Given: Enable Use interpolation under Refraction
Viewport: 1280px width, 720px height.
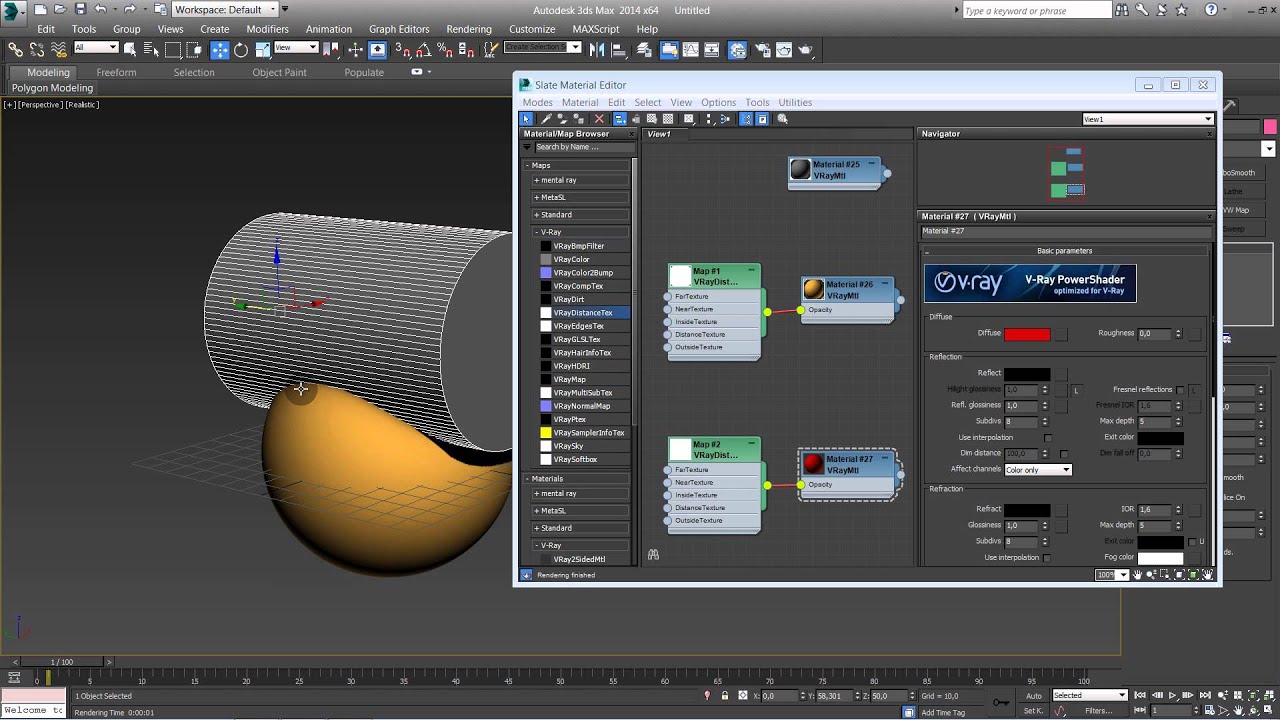Looking at the screenshot, I should pyautogui.click(x=1048, y=558).
